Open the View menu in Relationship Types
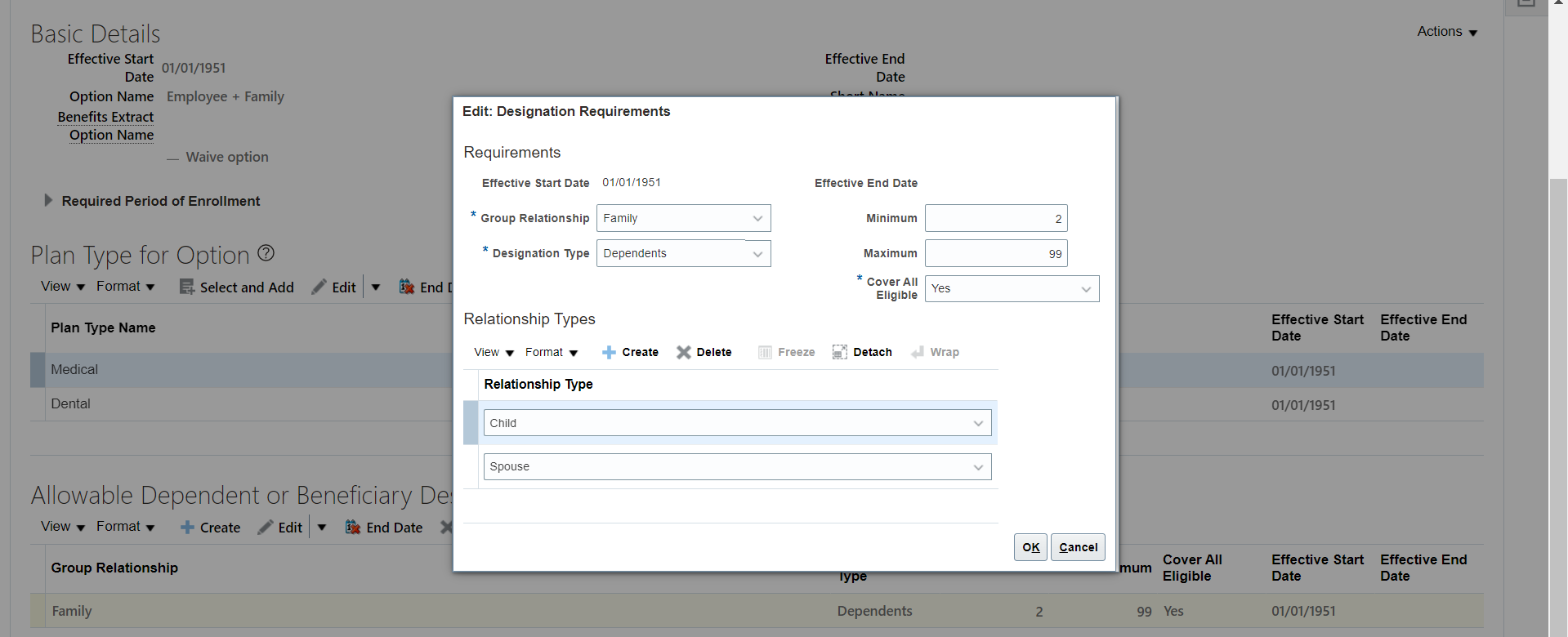This screenshot has height=637, width=1568. [494, 353]
